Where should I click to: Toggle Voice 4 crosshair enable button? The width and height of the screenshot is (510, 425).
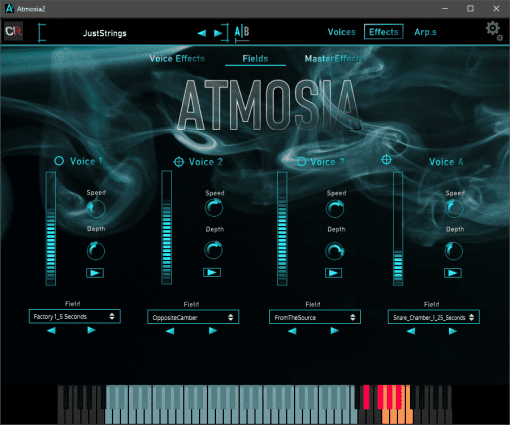coord(386,160)
